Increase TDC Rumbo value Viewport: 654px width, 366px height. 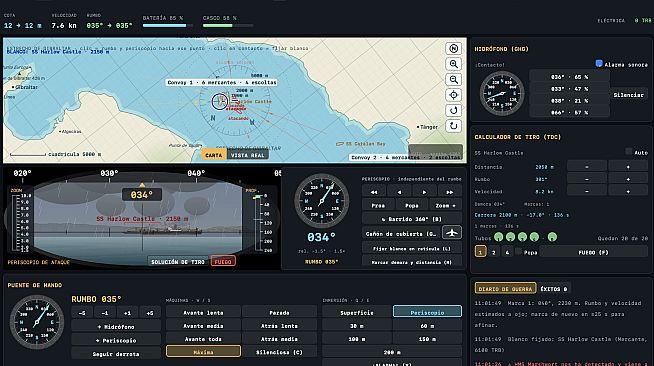click(x=628, y=179)
